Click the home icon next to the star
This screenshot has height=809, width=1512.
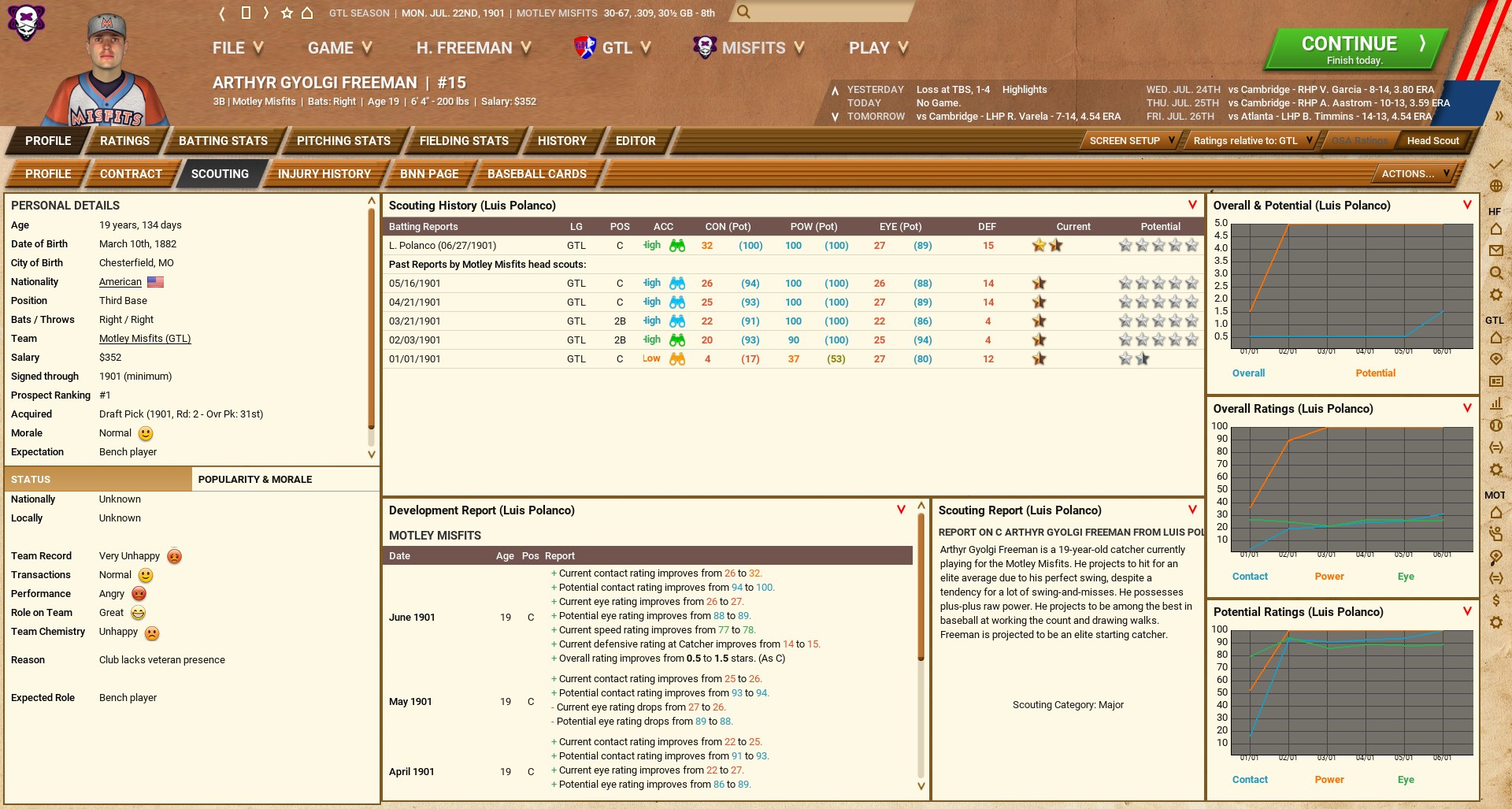307,13
